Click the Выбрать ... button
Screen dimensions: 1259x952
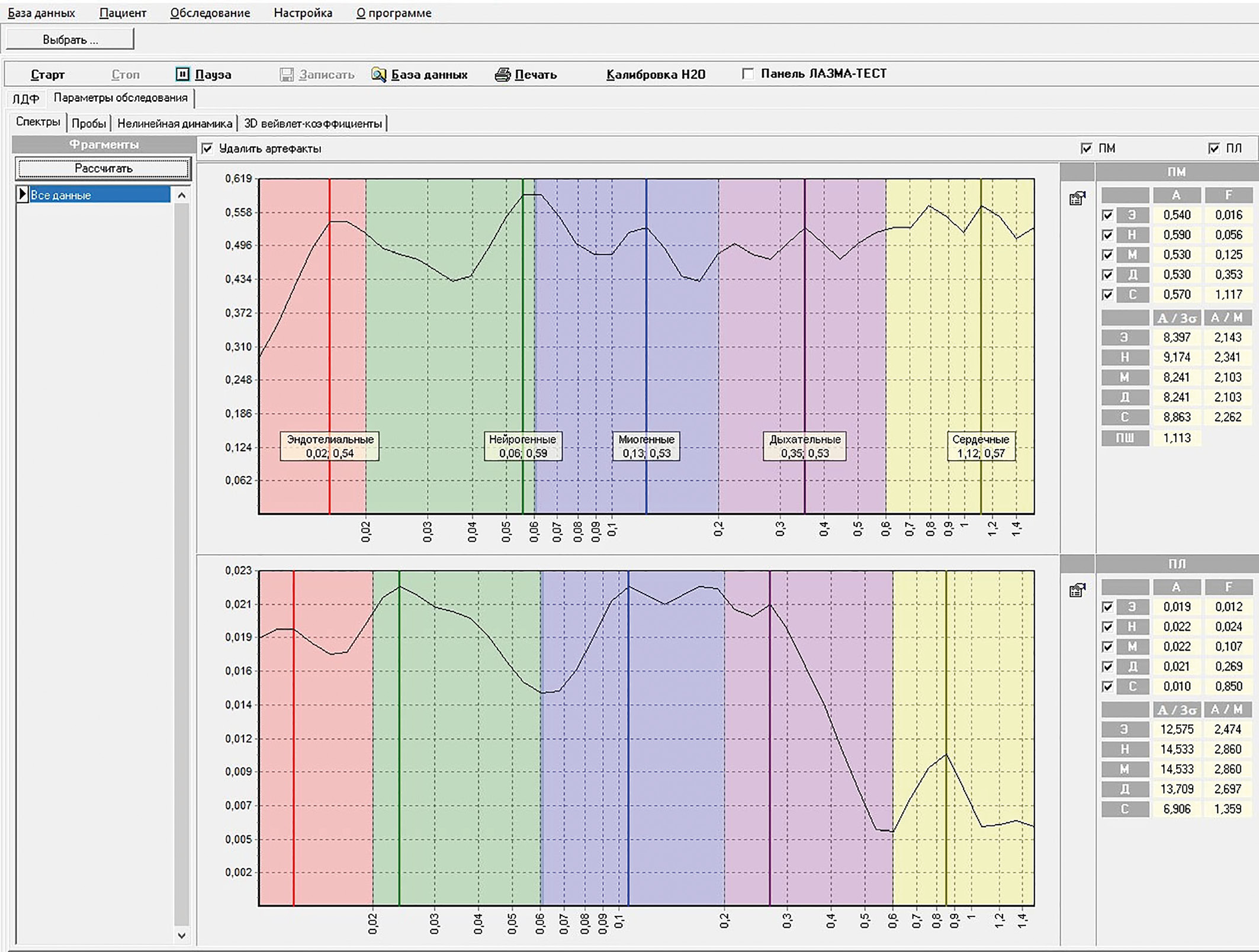point(70,40)
